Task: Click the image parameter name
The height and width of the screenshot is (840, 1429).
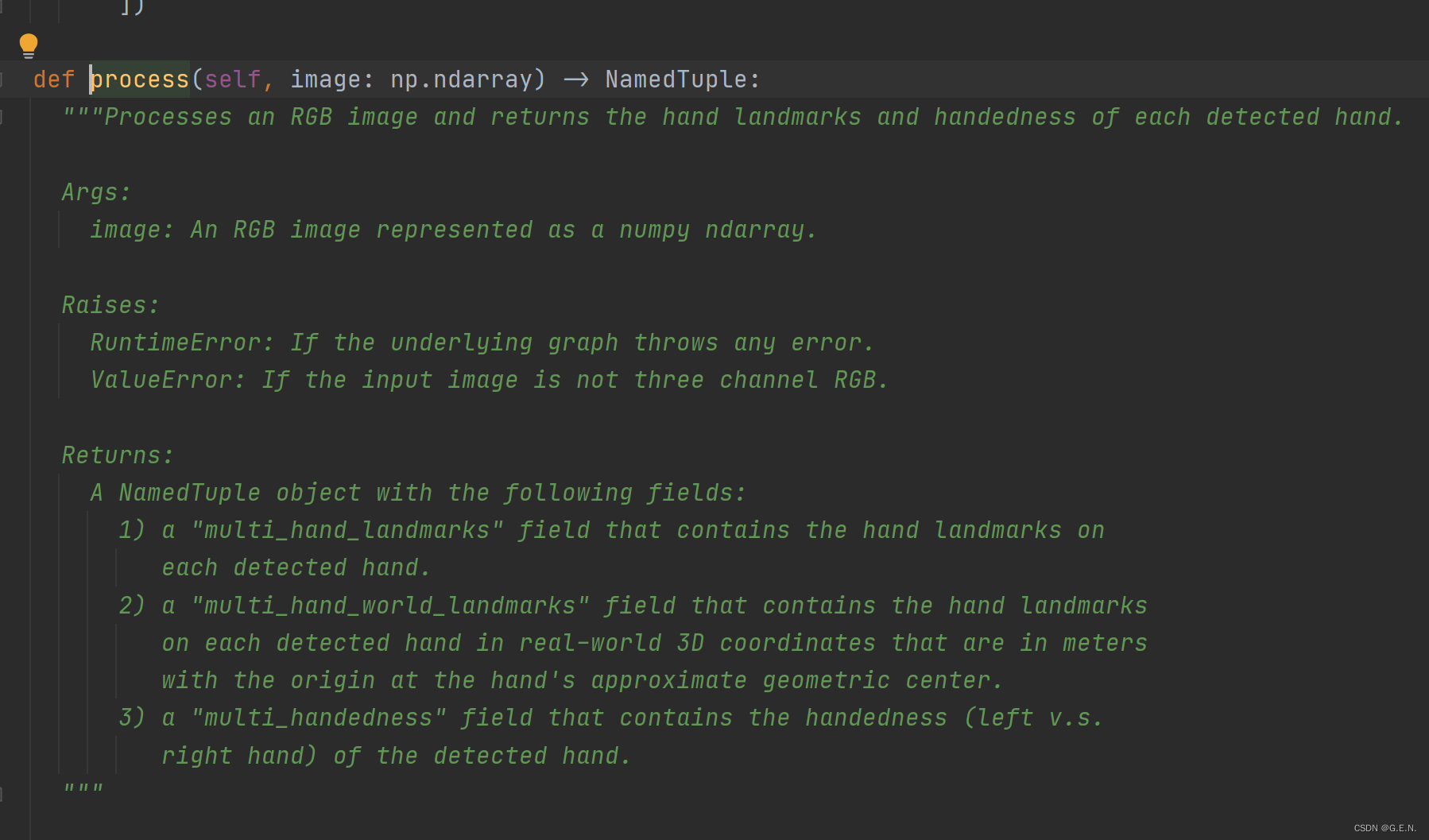Action: point(326,79)
